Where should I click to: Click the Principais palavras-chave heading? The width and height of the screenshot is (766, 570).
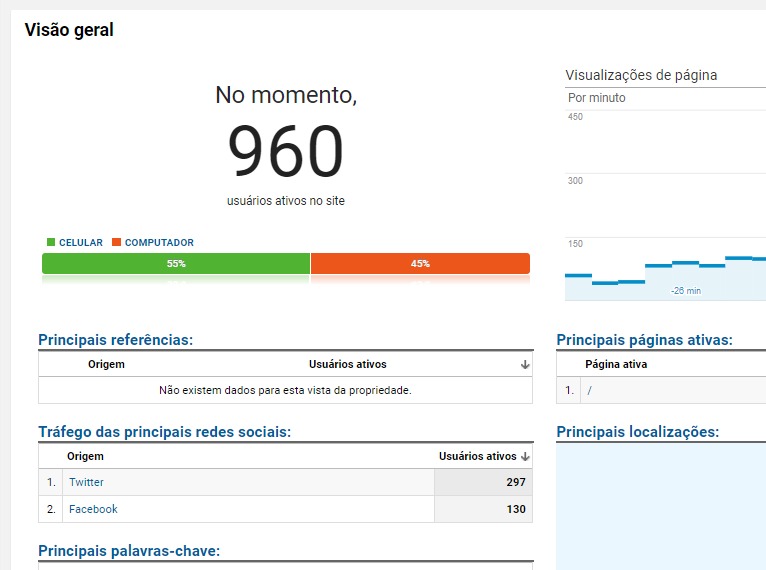point(129,550)
